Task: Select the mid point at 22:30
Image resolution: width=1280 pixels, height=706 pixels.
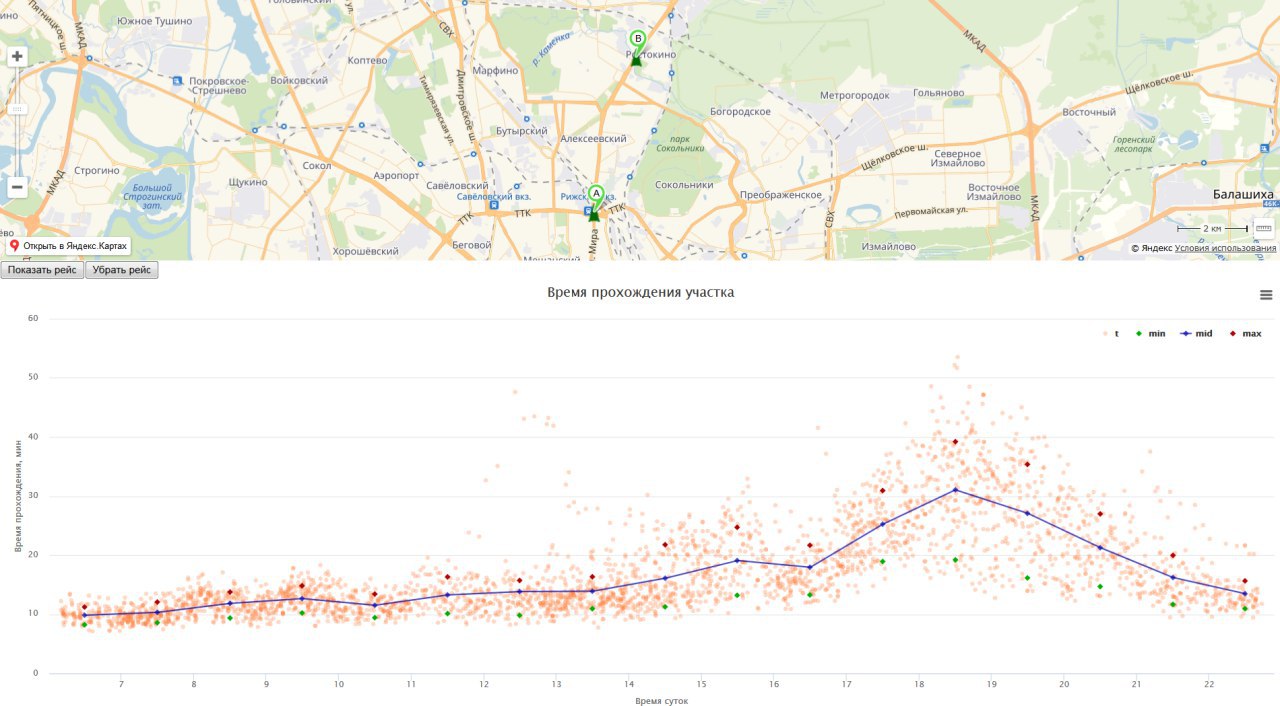Action: pyautogui.click(x=1245, y=593)
